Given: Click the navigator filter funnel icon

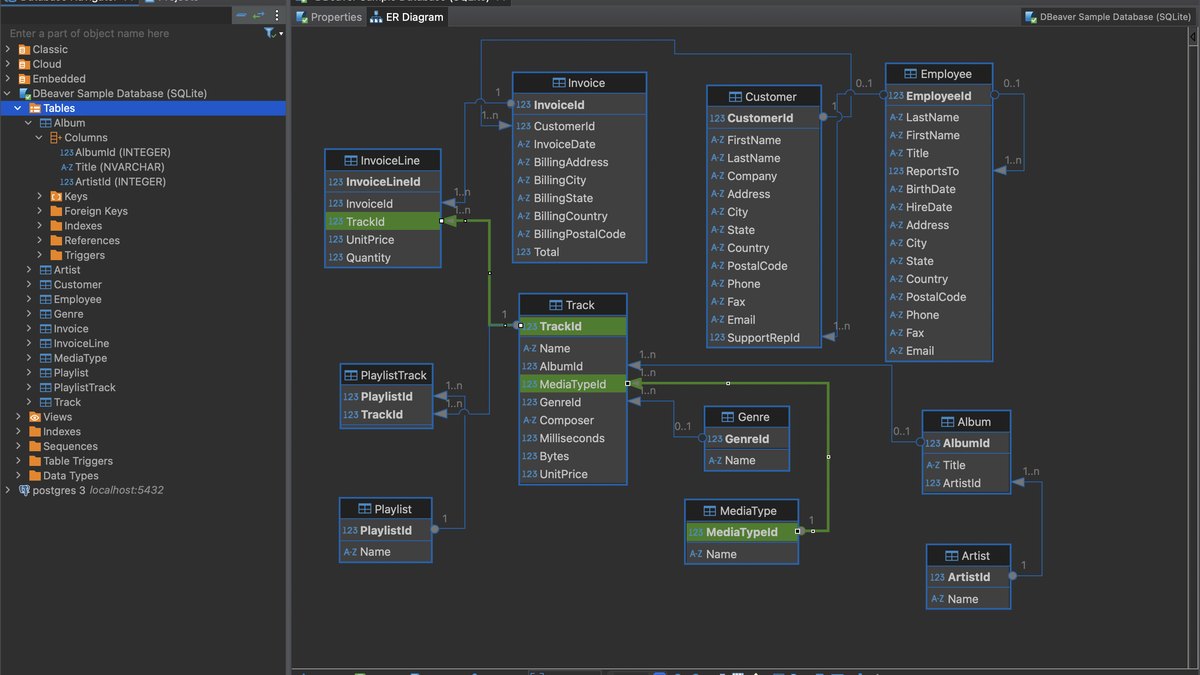Looking at the screenshot, I should (x=269, y=33).
